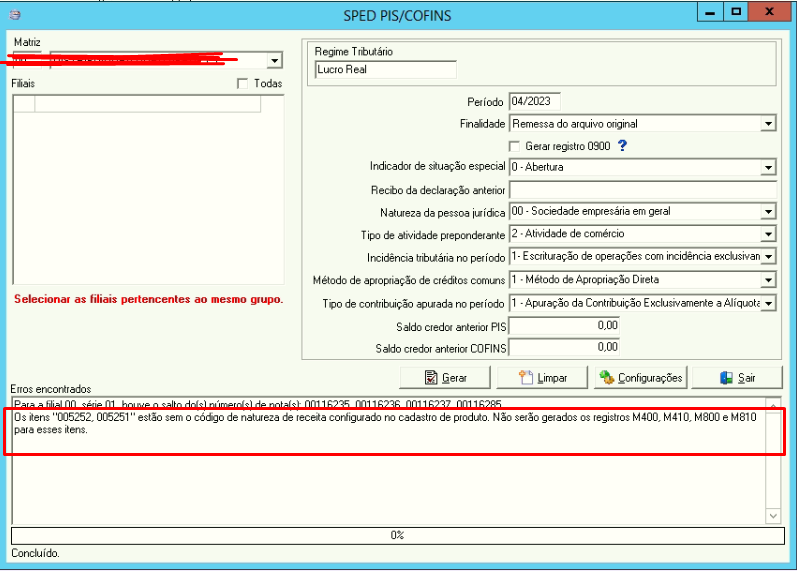Expand Tipo de contribuição apurada dropdown
This screenshot has width=797, height=571.
(768, 303)
